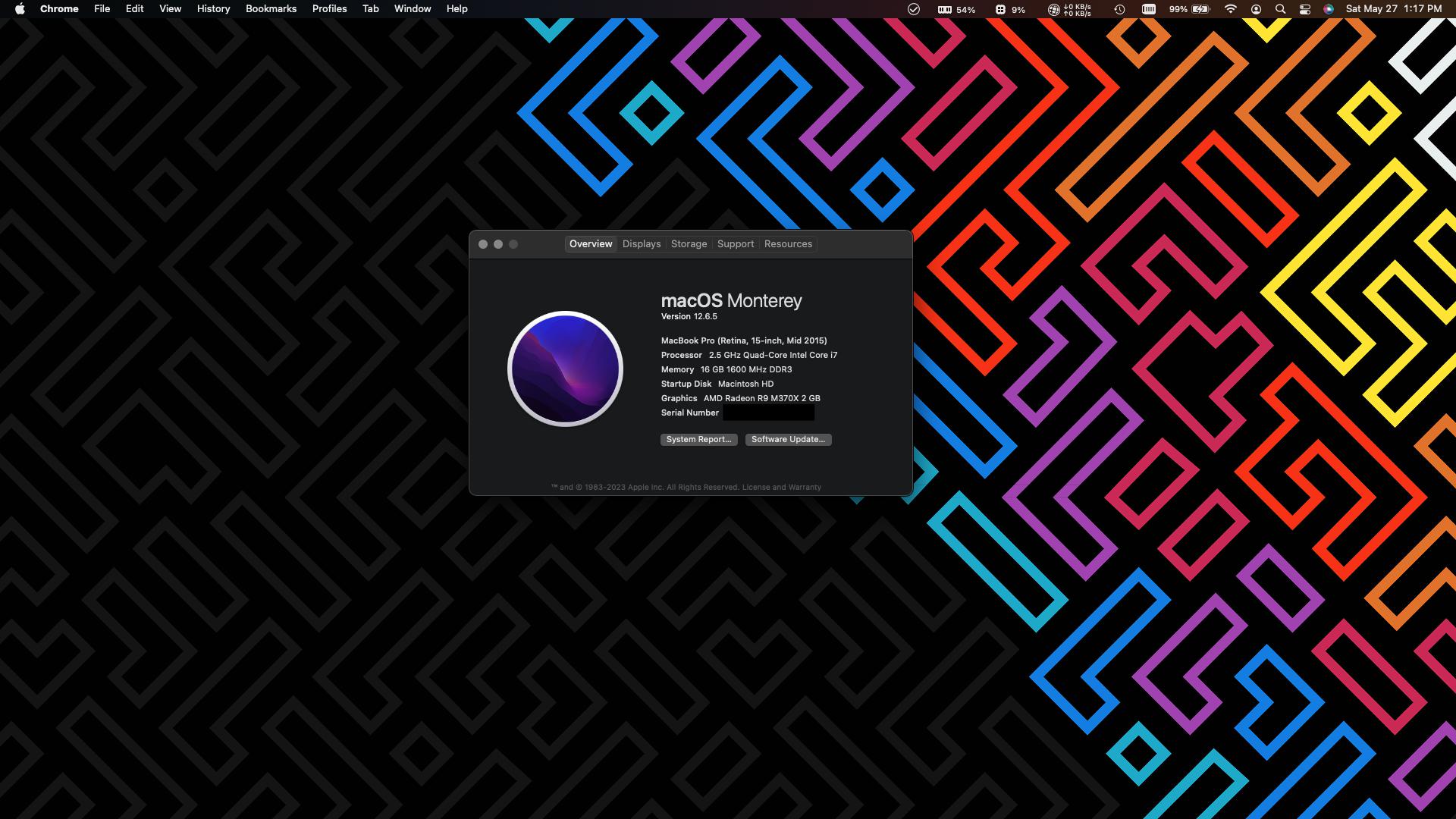1456x819 pixels.
Task: Close the About This Mac window
Action: pos(483,244)
